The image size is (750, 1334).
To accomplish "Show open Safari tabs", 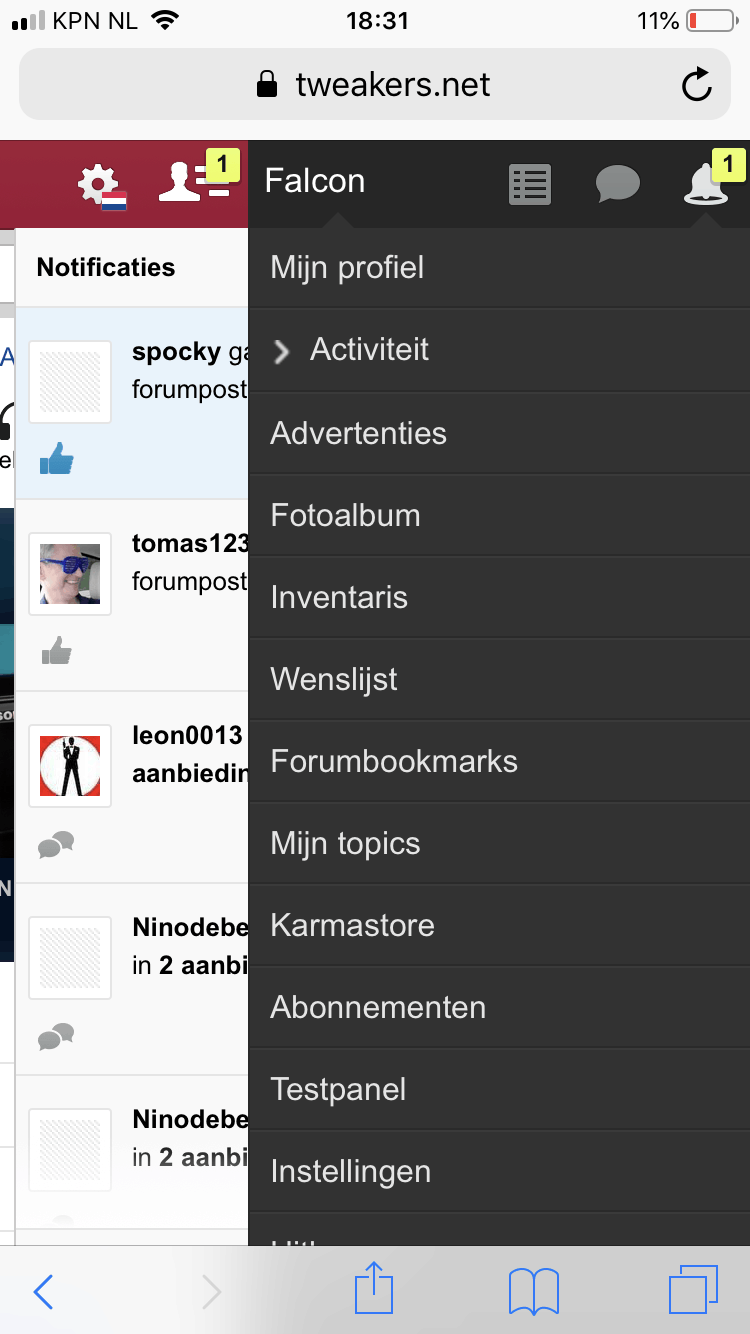I will pyautogui.click(x=693, y=1289).
